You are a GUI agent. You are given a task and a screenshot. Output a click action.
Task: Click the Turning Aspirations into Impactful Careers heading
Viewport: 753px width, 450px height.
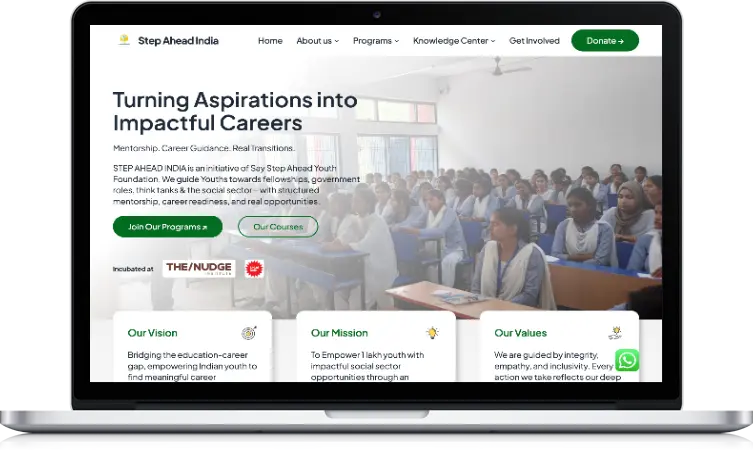click(x=235, y=111)
